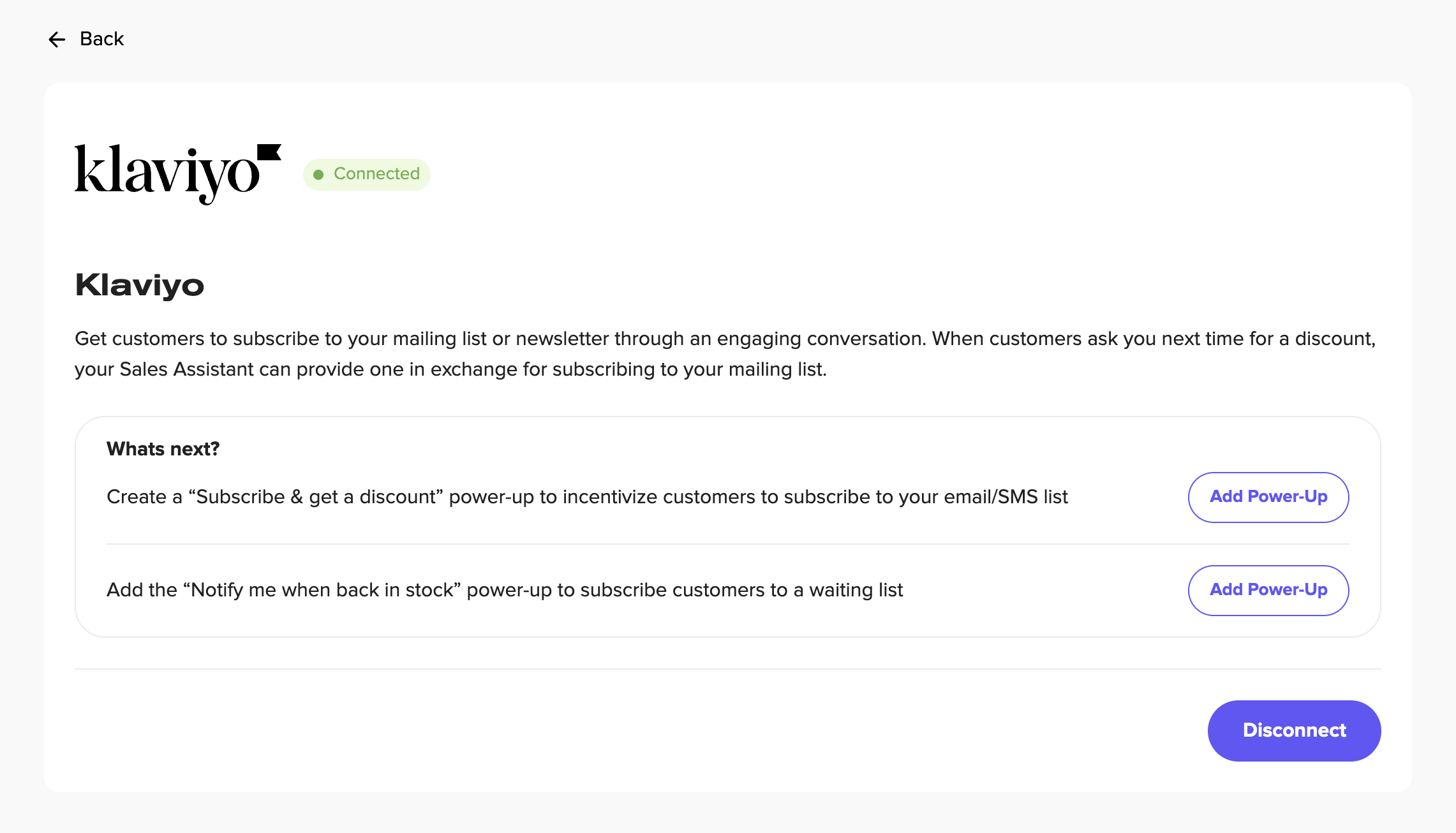Click the "Notify me when back in stock" row text
The height and width of the screenshot is (833, 1456).
tap(505, 590)
